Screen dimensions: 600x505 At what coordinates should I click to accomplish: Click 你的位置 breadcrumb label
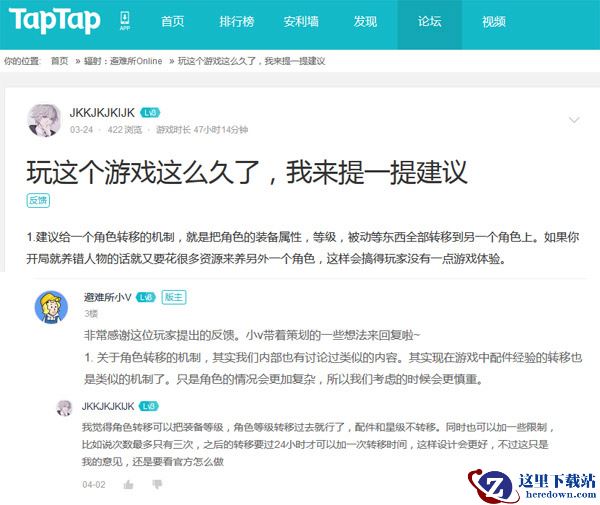pos(21,61)
